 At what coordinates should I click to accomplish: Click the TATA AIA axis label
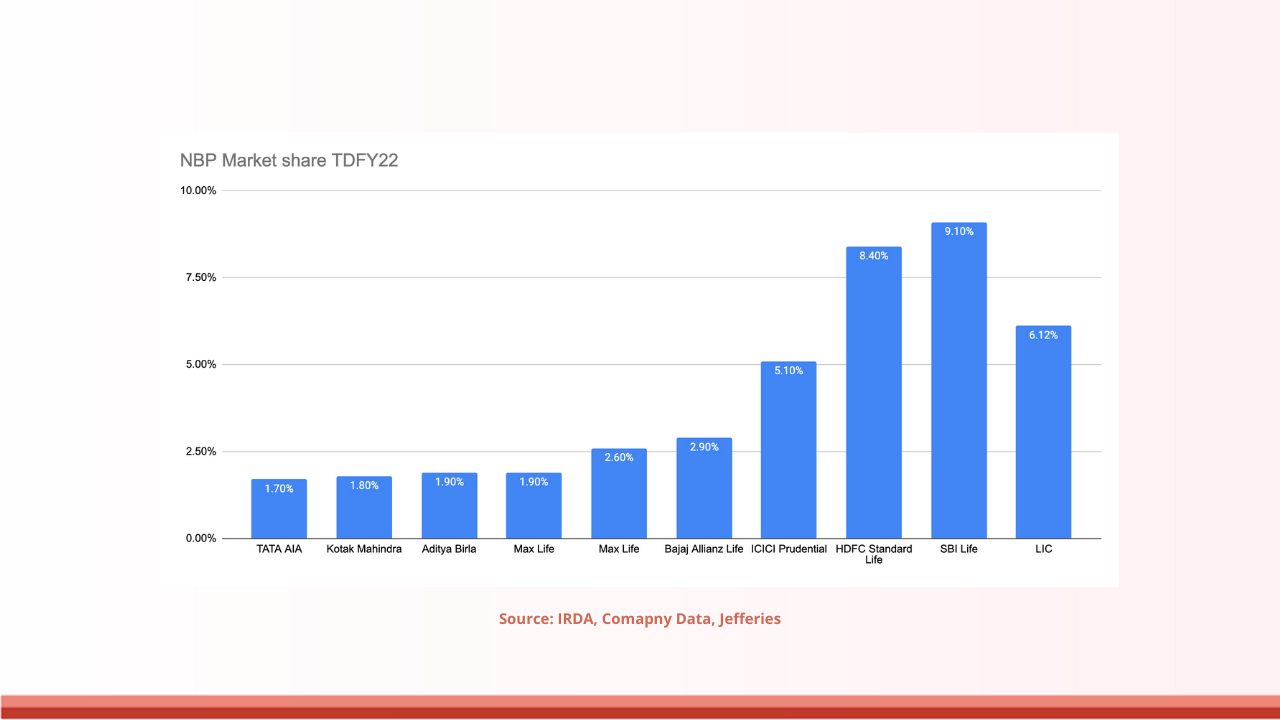tap(279, 549)
